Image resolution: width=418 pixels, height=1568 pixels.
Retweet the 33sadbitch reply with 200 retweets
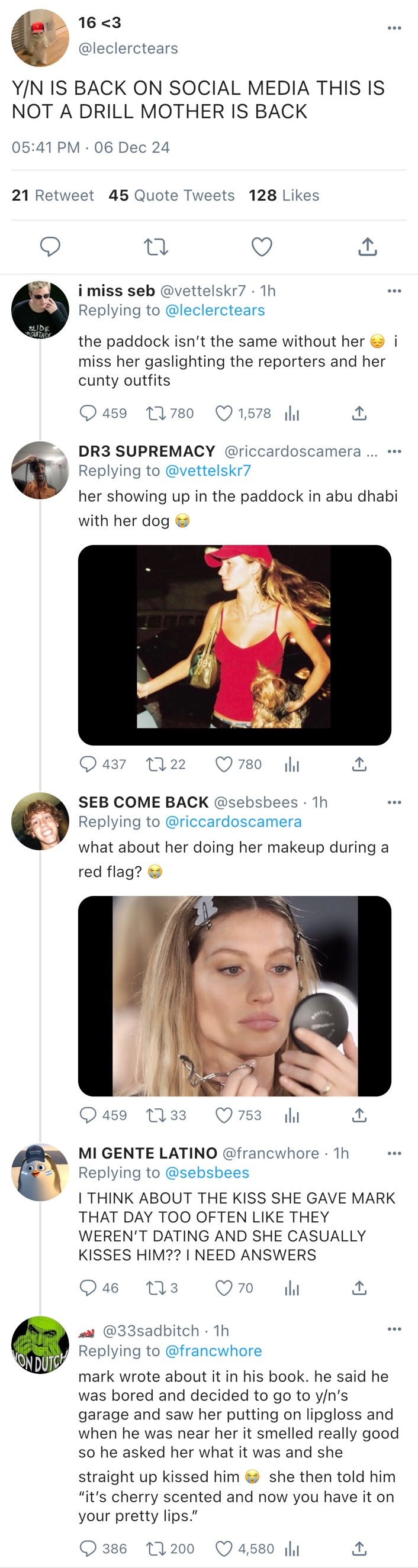pyautogui.click(x=155, y=1548)
